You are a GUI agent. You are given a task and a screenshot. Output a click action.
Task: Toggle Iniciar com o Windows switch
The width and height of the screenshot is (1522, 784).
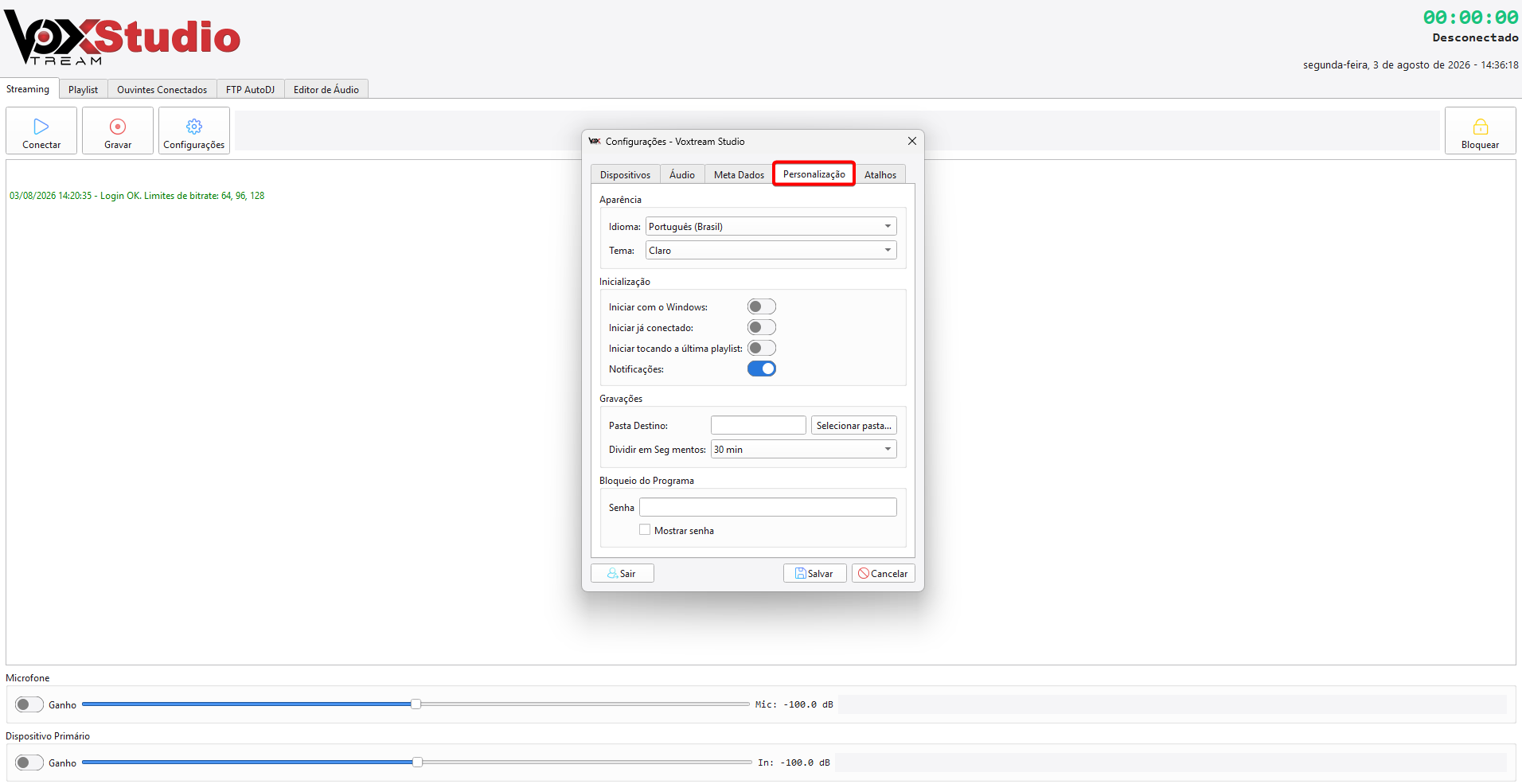coord(762,306)
